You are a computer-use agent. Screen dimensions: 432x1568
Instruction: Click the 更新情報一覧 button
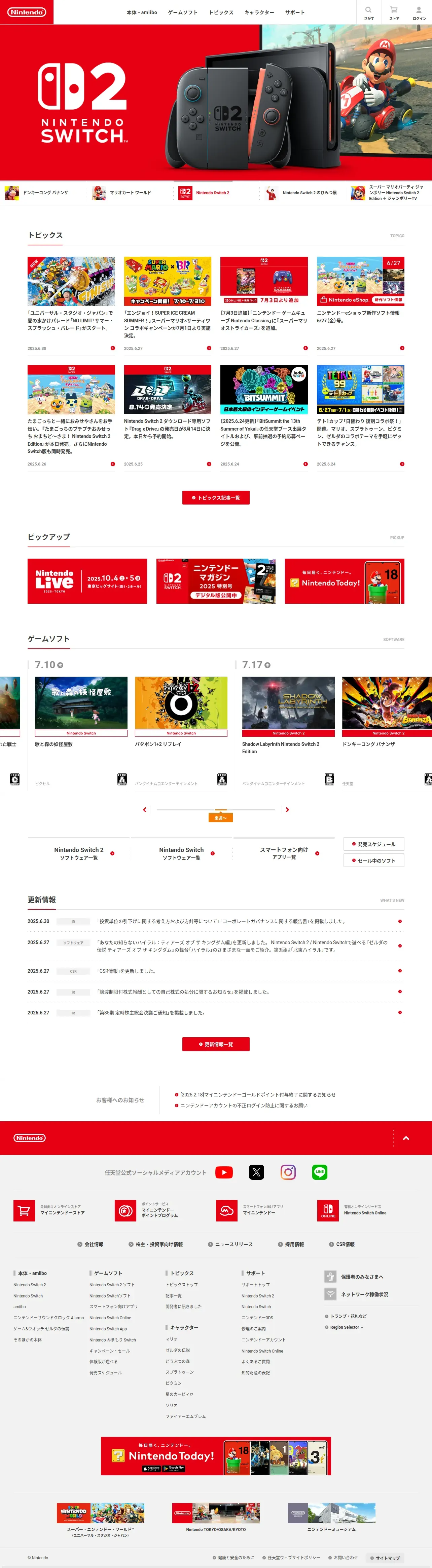(216, 1044)
